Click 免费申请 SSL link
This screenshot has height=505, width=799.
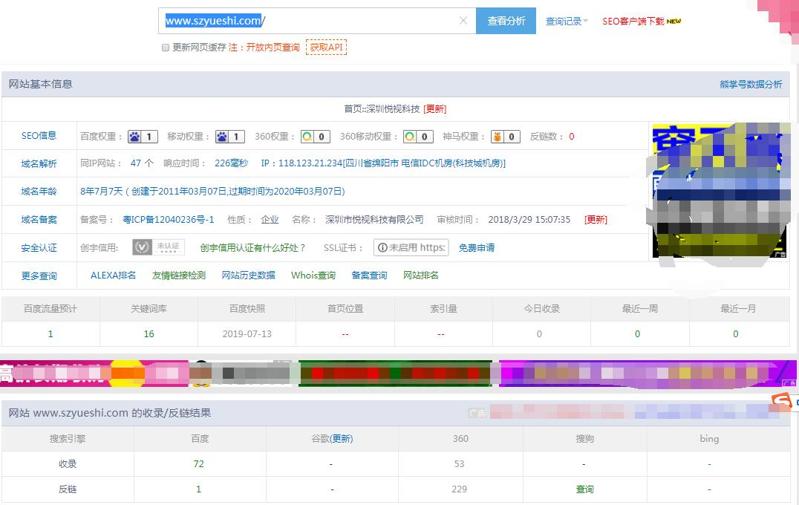[476, 248]
